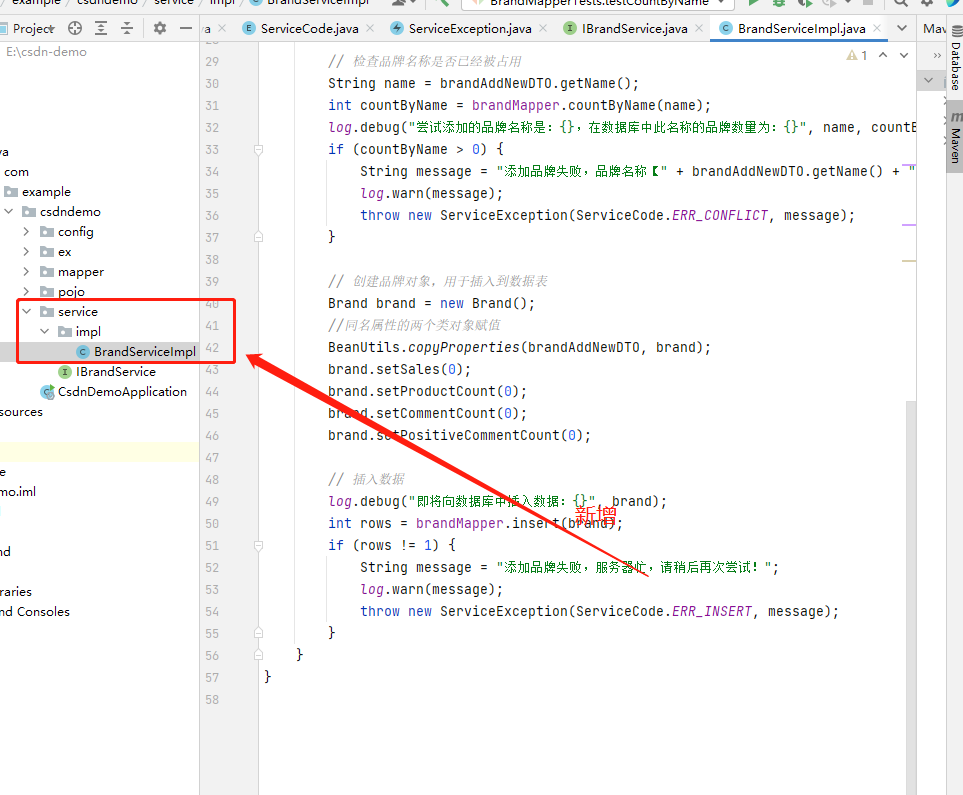Select BrandServiceImpl in the project tree
Screen dimensions: 963x795
click(x=144, y=351)
